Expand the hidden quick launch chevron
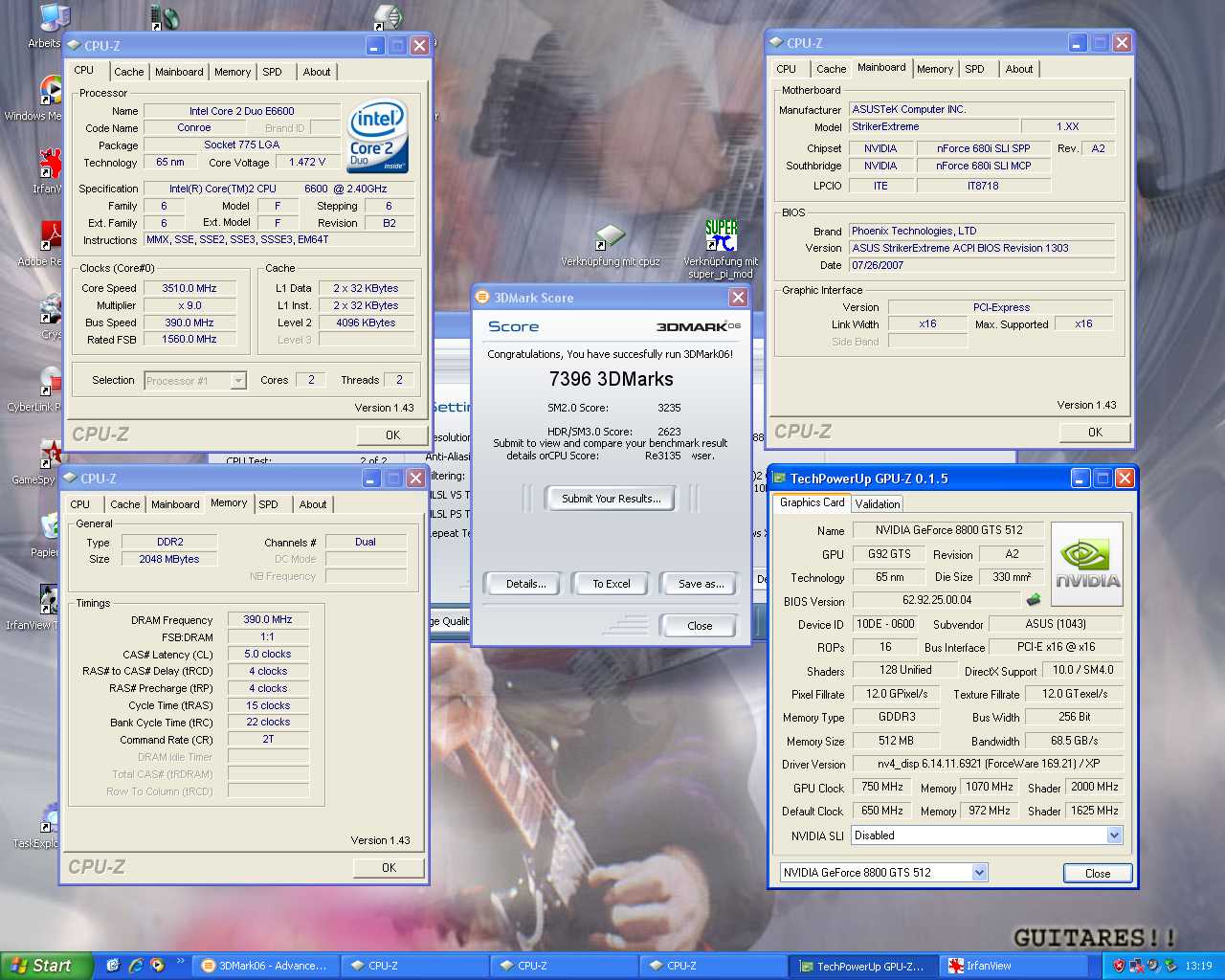The width and height of the screenshot is (1225, 980). coord(179,961)
